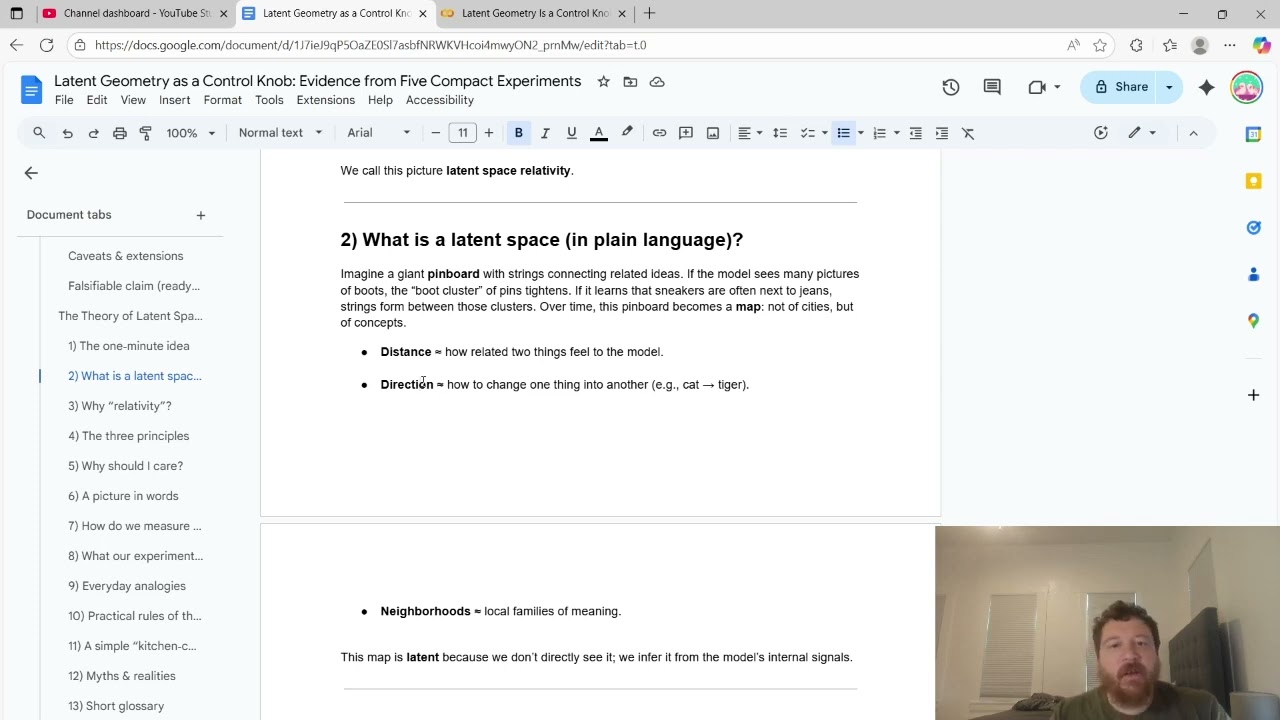Image resolution: width=1280 pixels, height=720 pixels.
Task: Decrease font size with minus button
Action: [x=435, y=133]
